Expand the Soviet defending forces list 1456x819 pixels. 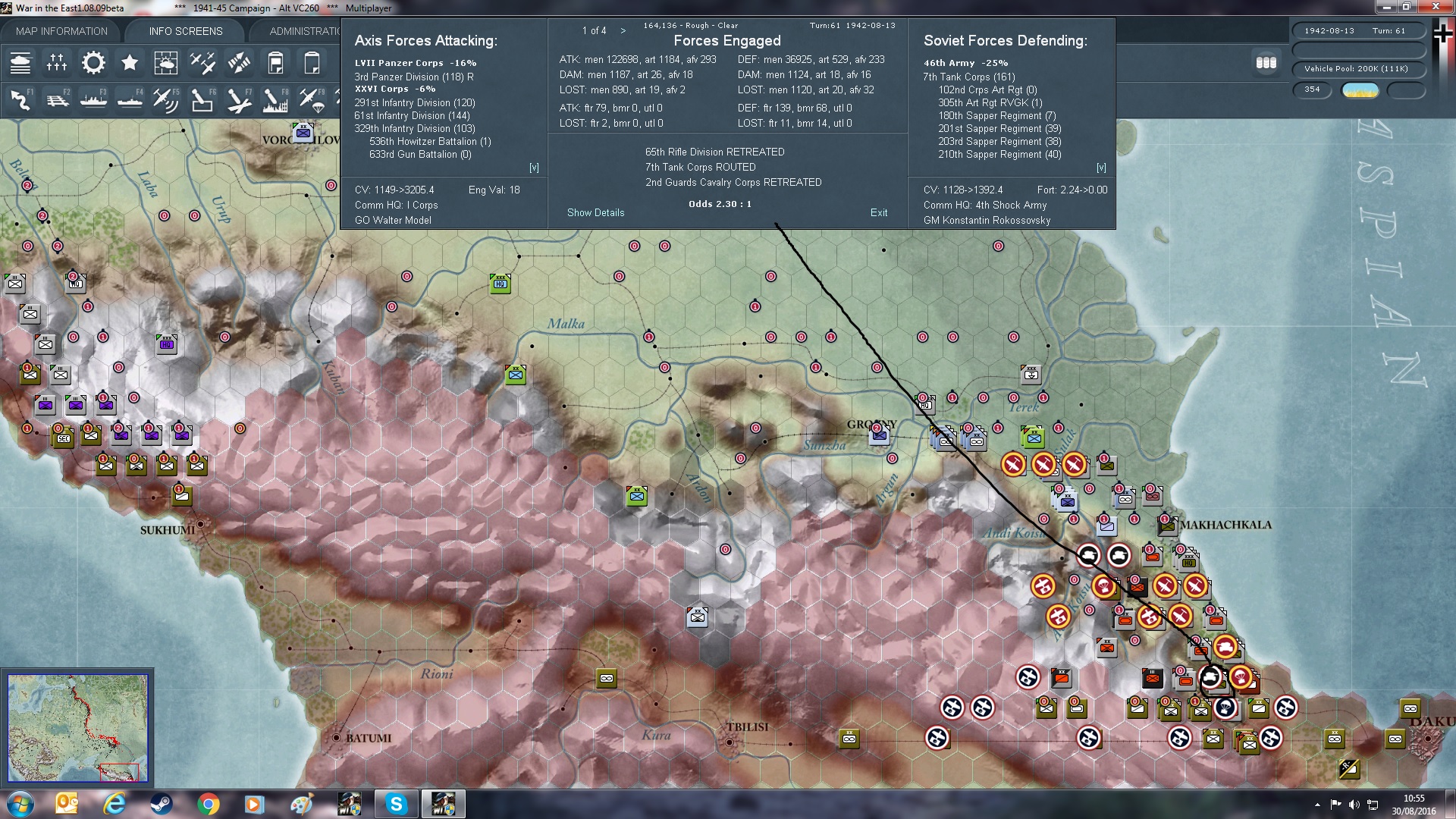pyautogui.click(x=1101, y=168)
